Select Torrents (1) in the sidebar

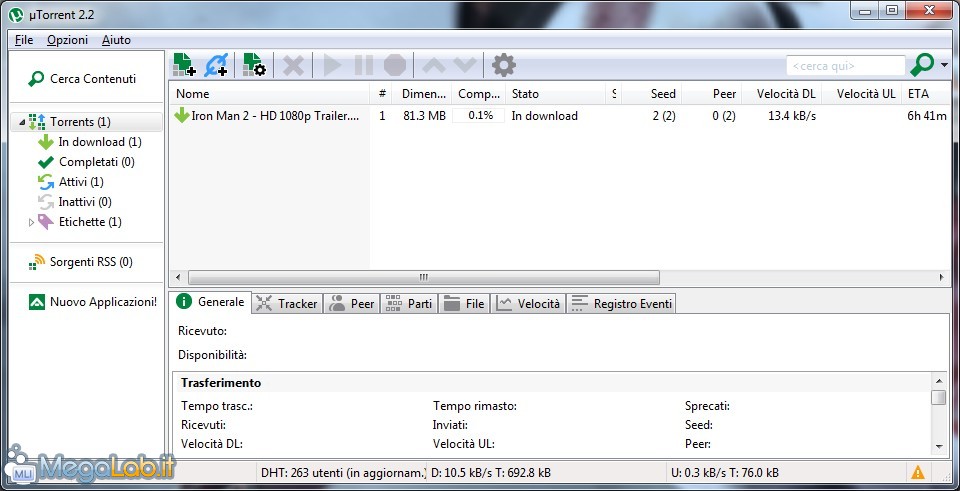(x=80, y=122)
